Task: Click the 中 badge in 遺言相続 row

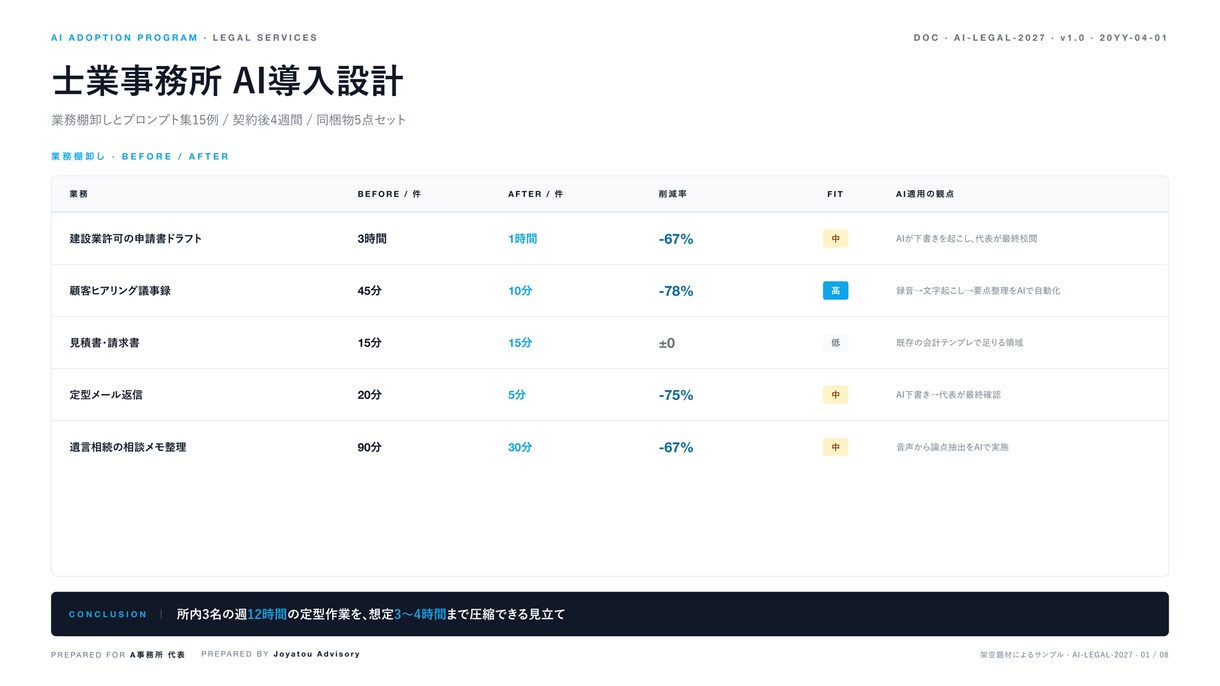Action: 835,447
